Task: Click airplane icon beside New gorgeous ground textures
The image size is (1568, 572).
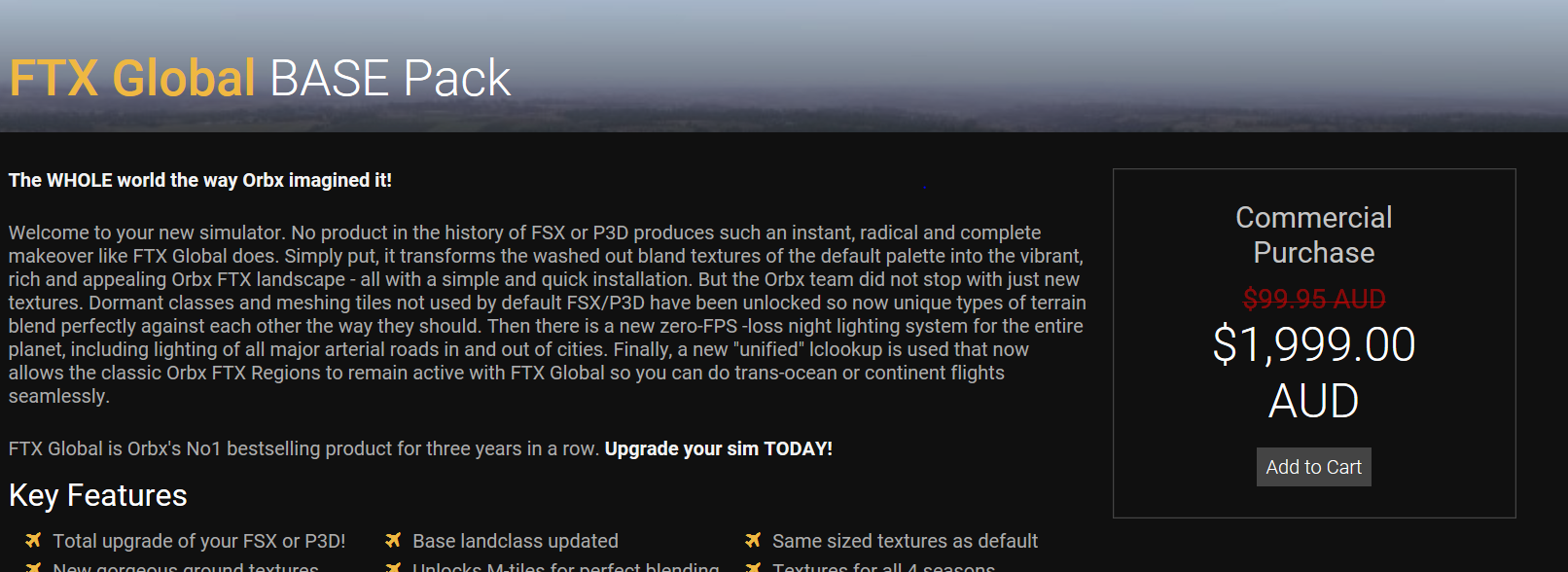Action: (x=33, y=567)
